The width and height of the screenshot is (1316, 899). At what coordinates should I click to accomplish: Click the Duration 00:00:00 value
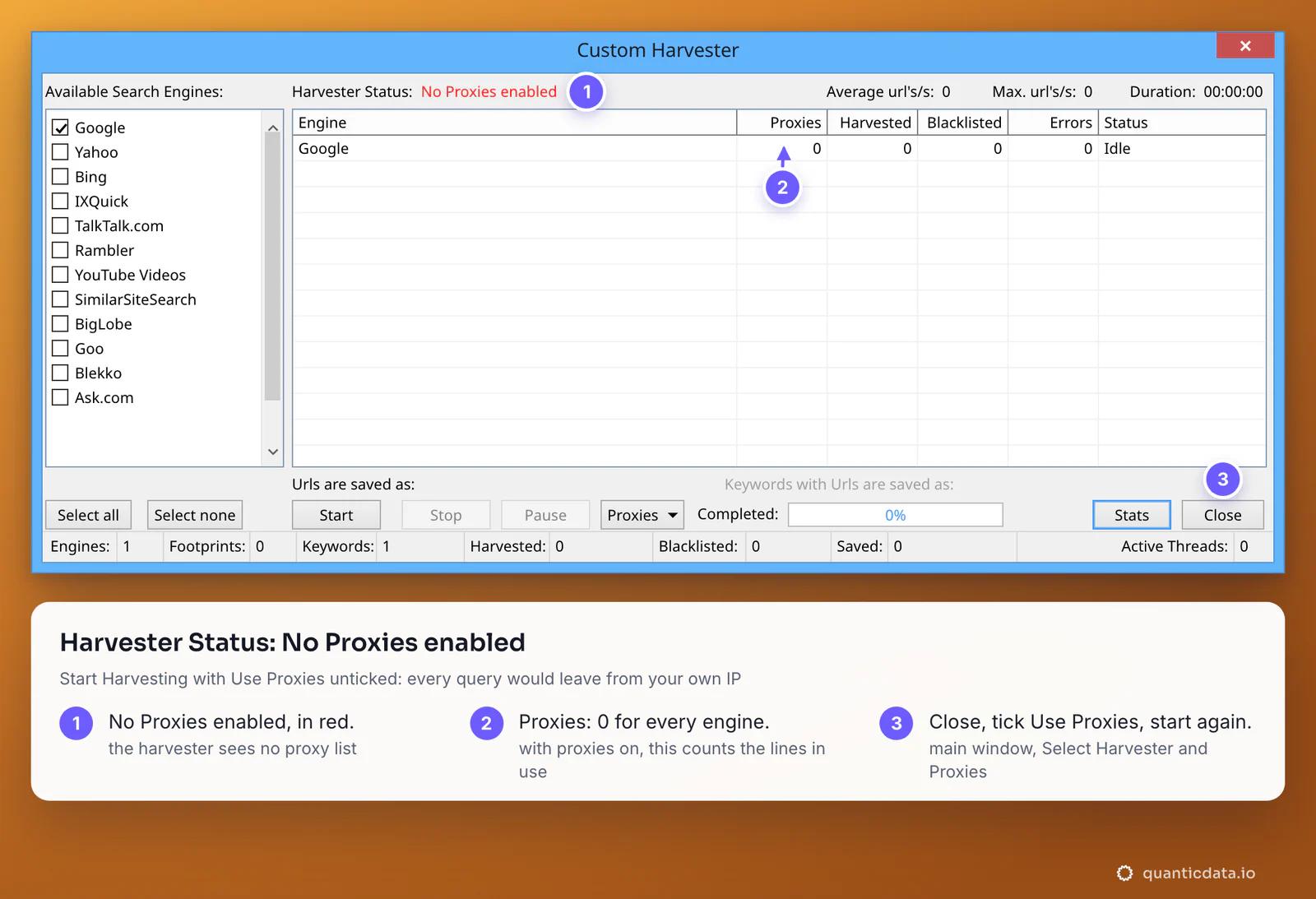(1233, 92)
